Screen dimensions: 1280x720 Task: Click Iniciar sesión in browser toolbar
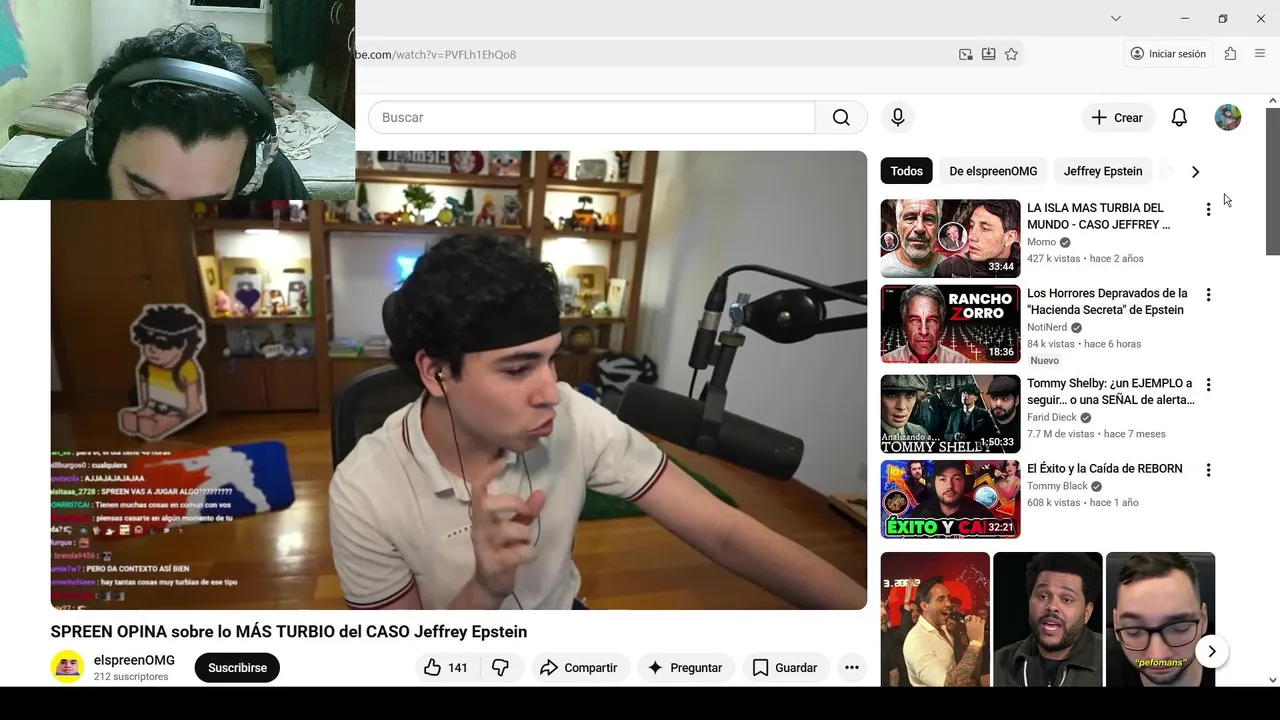pos(1168,54)
